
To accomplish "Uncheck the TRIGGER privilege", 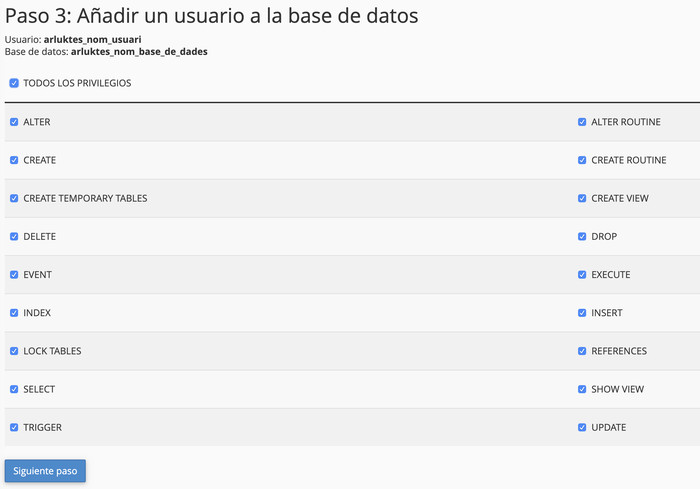I will click(x=14, y=427).
